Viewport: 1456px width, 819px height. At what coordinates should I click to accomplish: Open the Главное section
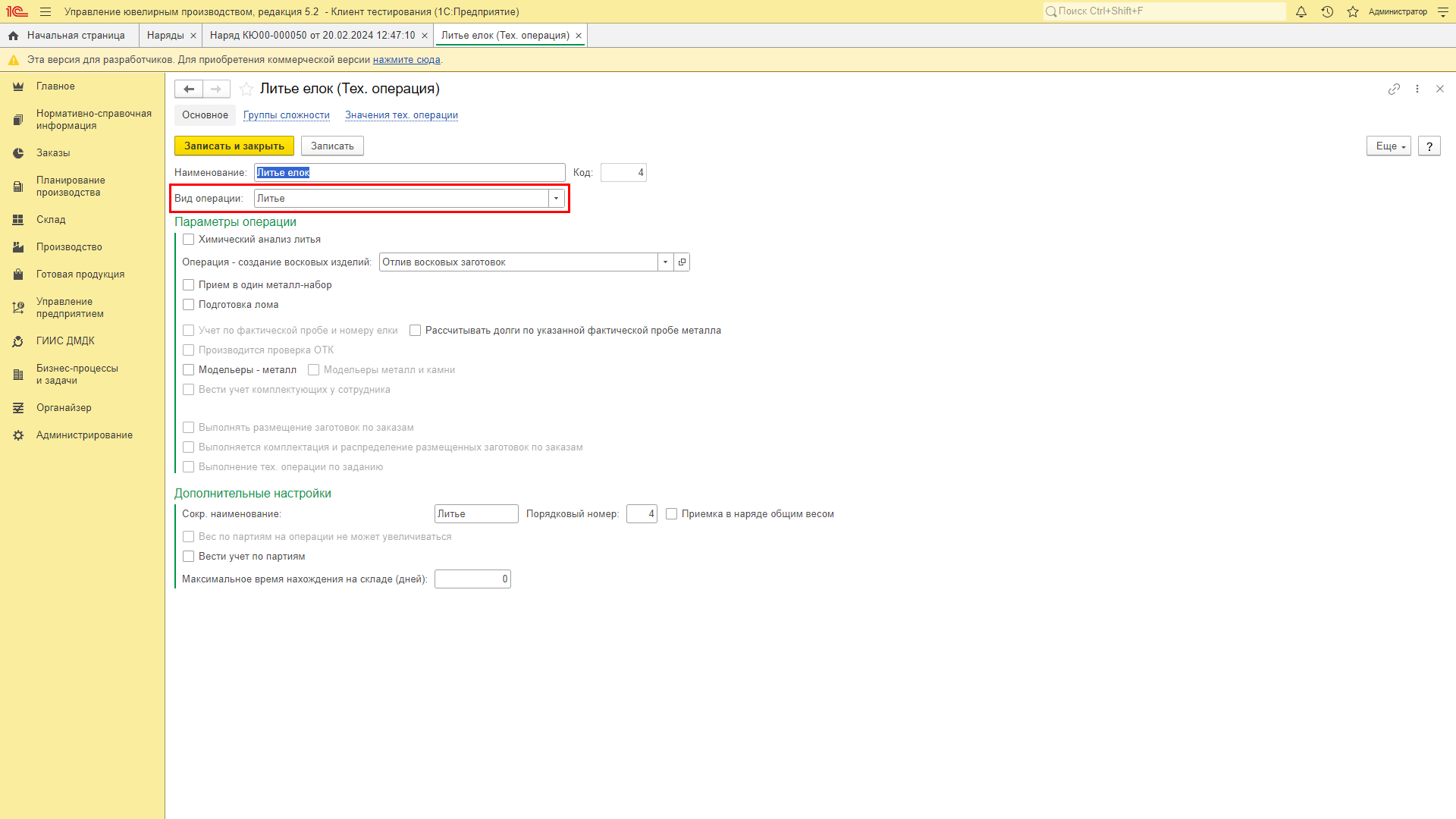pos(82,86)
